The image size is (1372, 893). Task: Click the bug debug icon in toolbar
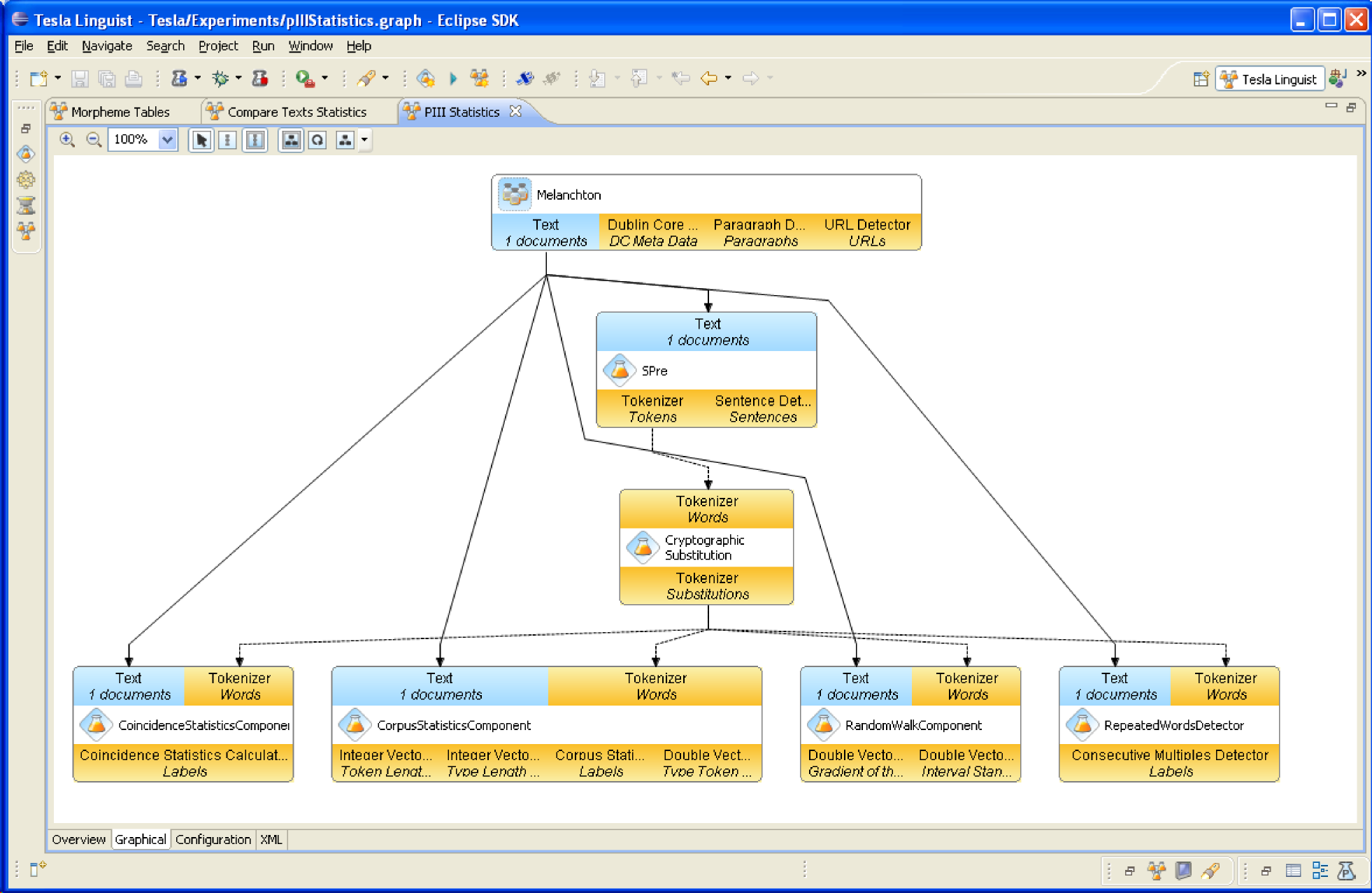(x=220, y=78)
